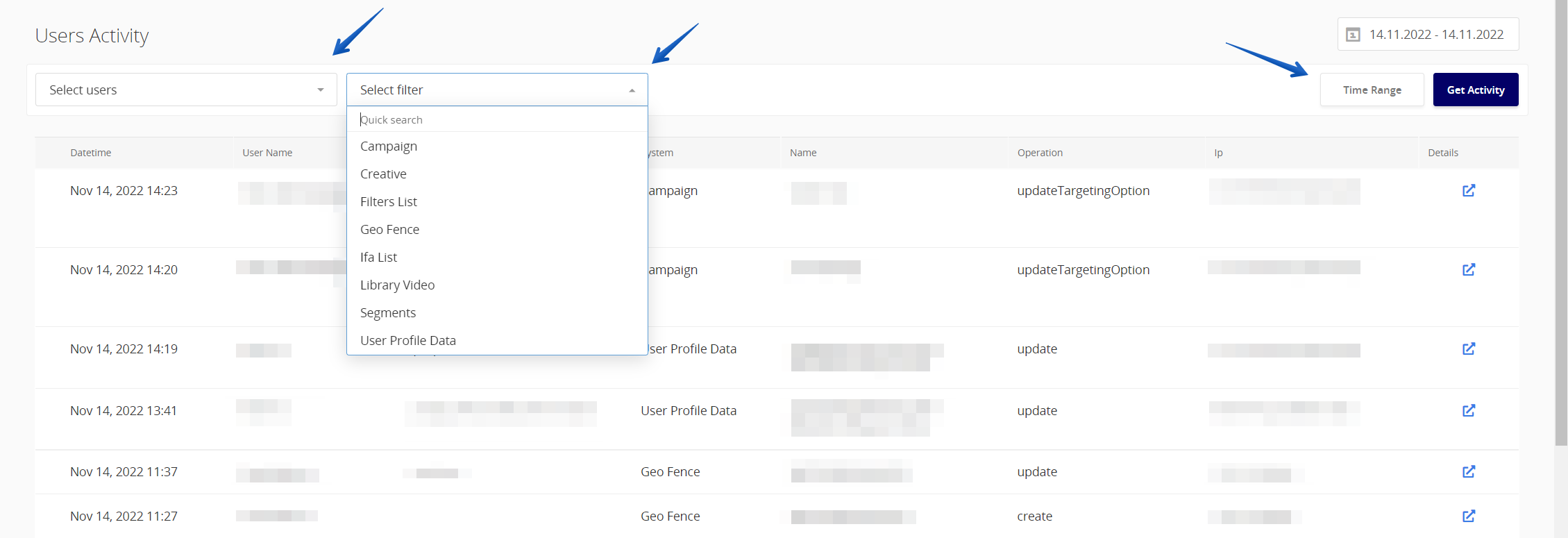Choose Creative from the filter list

point(497,174)
